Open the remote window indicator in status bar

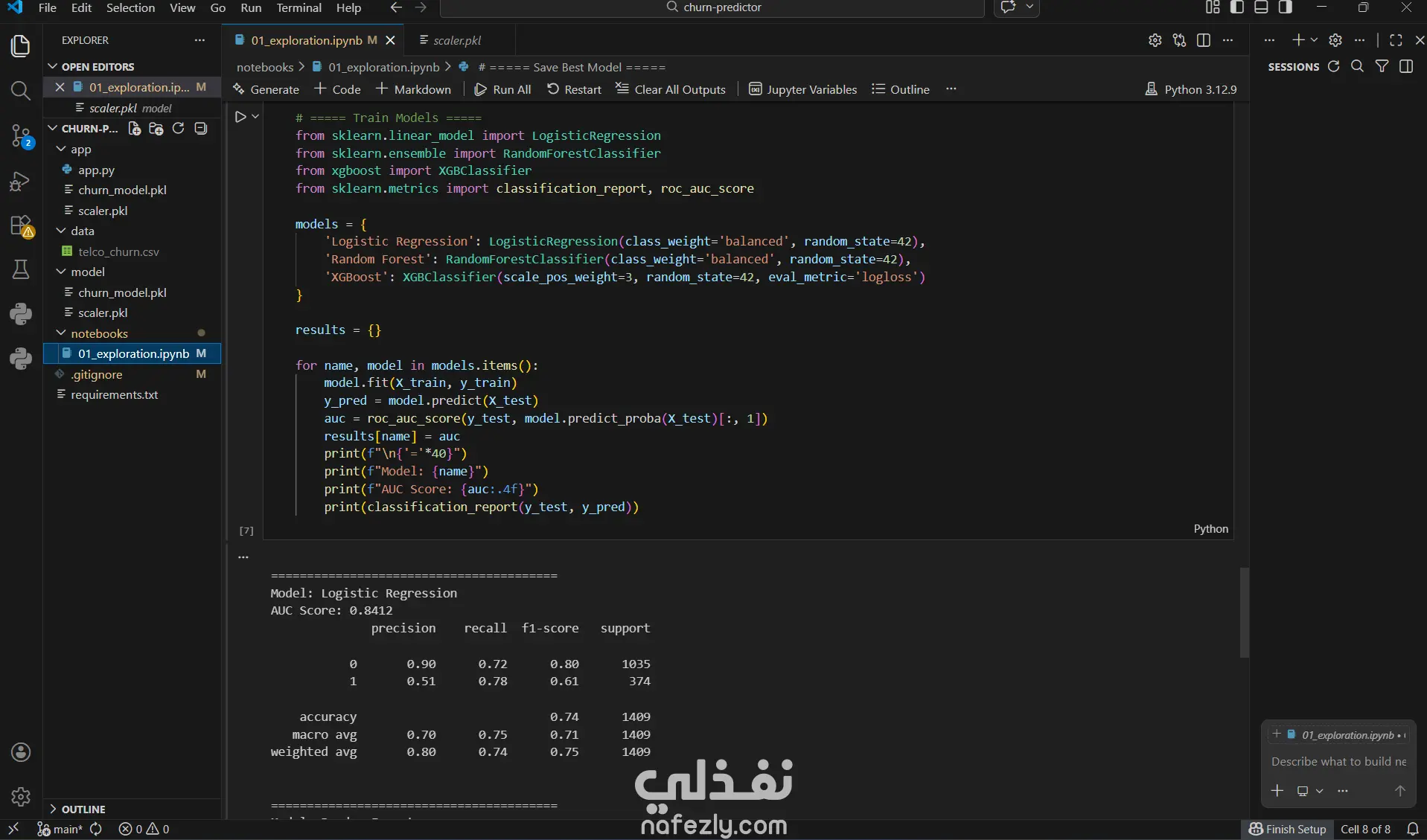click(x=13, y=829)
